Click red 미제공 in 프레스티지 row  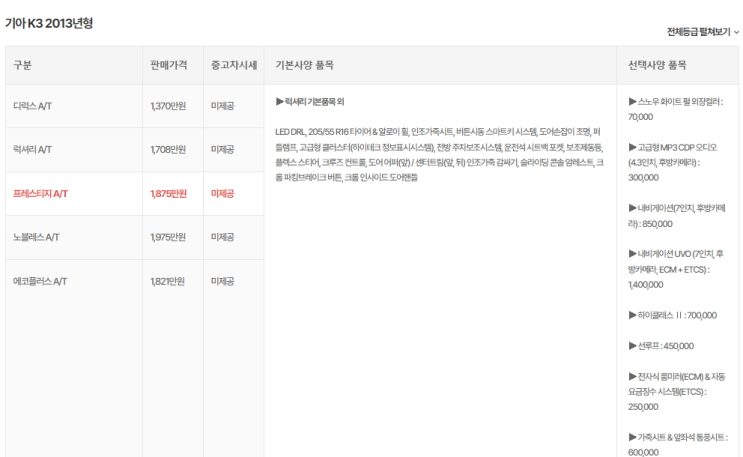(223, 193)
